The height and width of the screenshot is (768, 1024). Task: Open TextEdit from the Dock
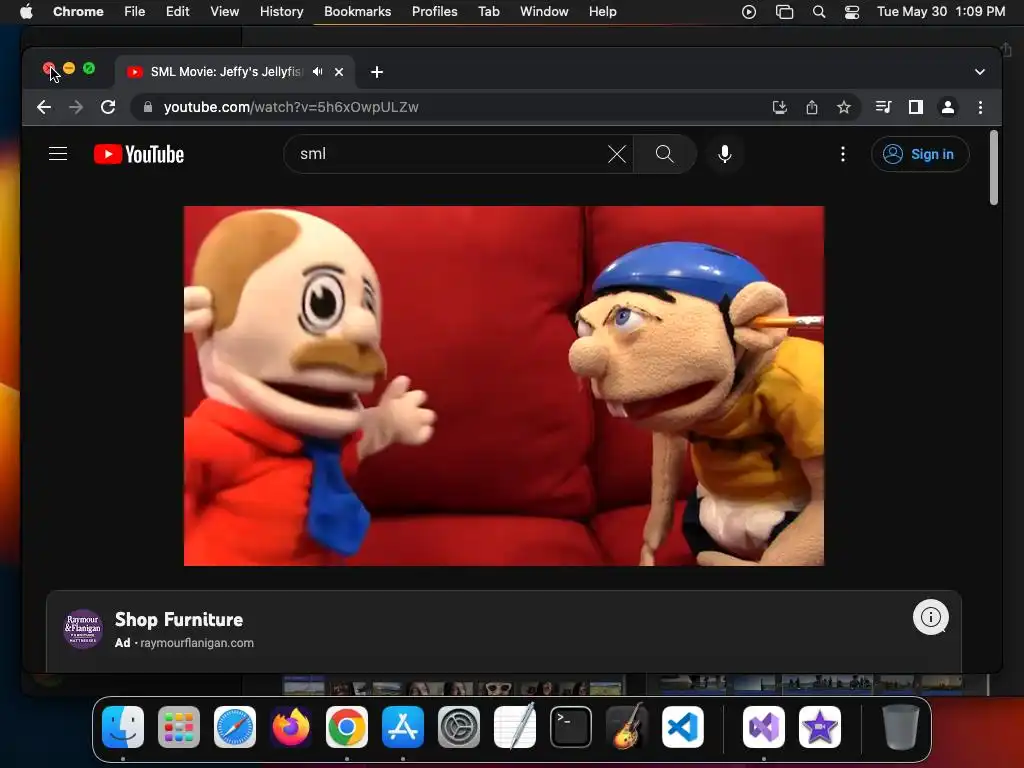pyautogui.click(x=515, y=727)
